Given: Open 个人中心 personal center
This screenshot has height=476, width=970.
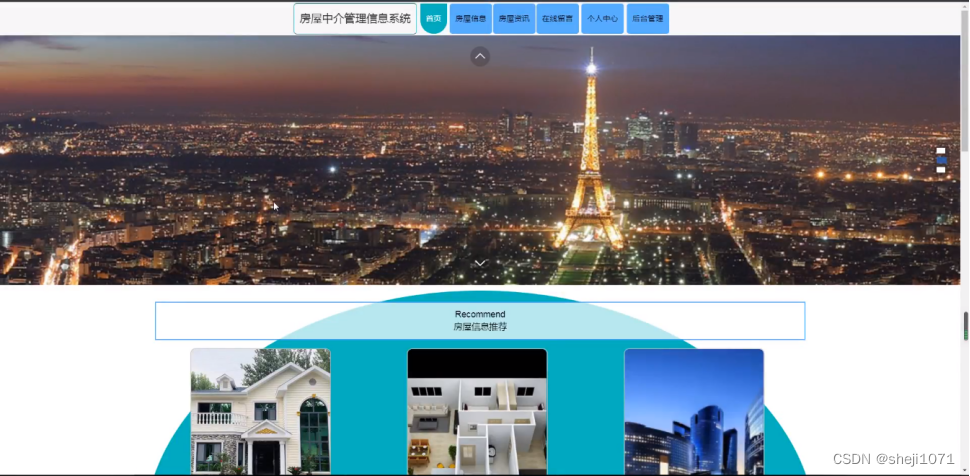Looking at the screenshot, I should [x=603, y=19].
